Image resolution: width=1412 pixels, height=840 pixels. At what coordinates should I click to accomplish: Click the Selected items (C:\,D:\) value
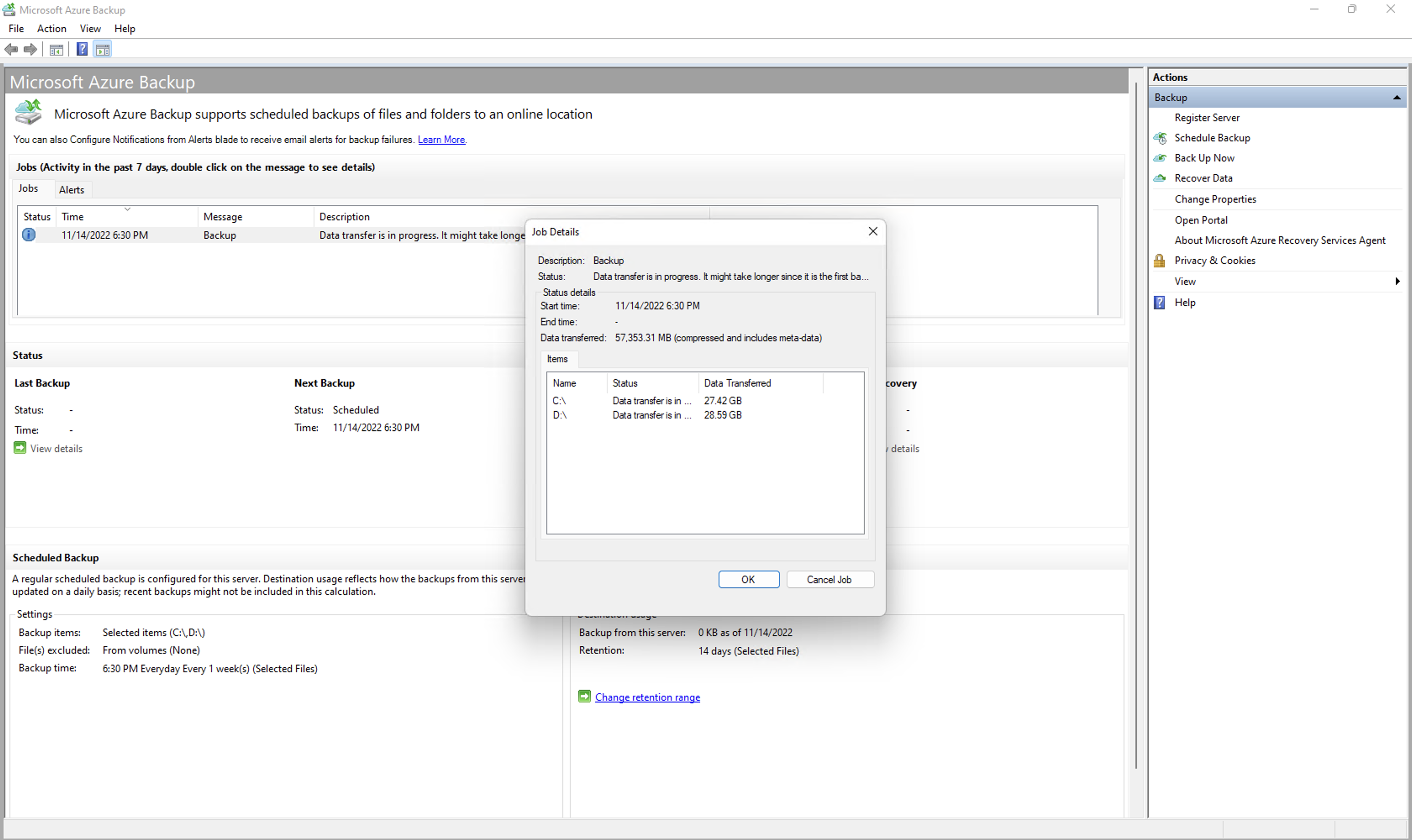(153, 633)
